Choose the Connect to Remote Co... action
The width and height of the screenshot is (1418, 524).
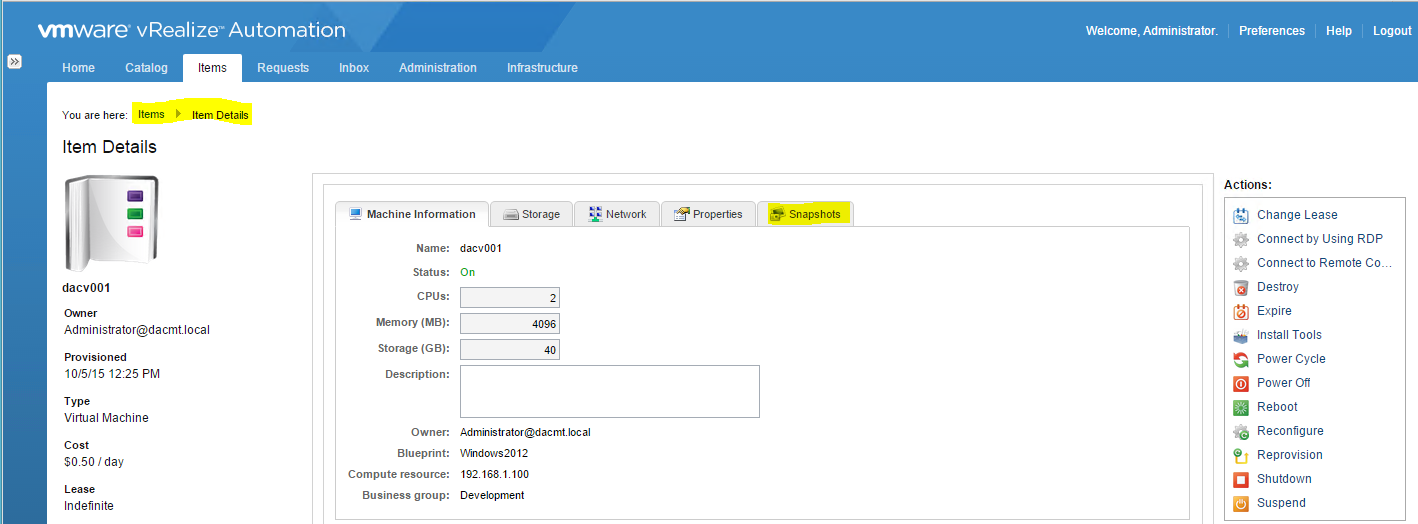click(x=1325, y=263)
